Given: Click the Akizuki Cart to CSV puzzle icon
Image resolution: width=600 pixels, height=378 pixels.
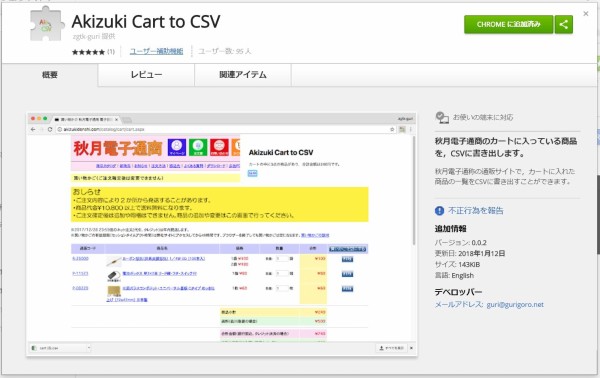Looking at the screenshot, I should point(47,24).
